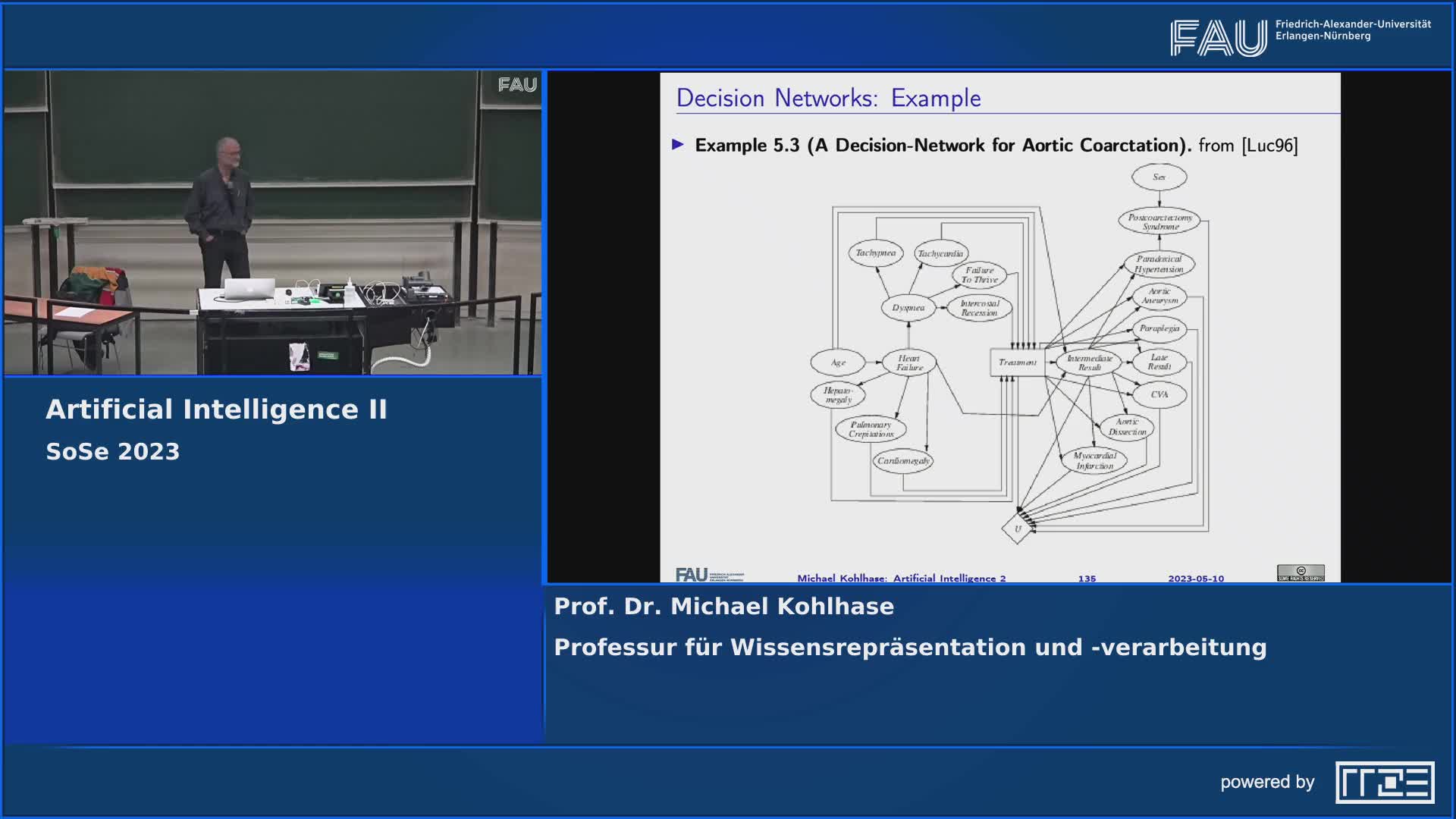Click the Age oval node
Viewport: 1456px width, 819px height.
[x=837, y=362]
